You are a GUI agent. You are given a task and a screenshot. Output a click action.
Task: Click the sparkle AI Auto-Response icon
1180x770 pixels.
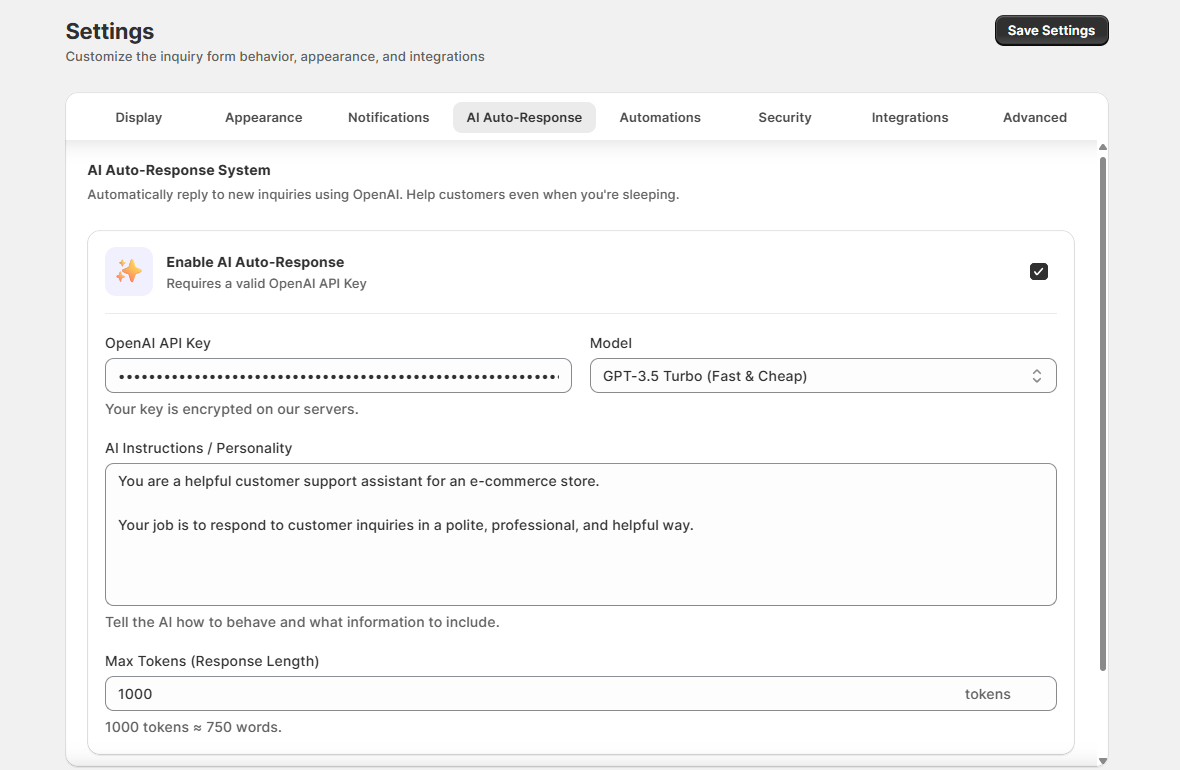click(129, 271)
